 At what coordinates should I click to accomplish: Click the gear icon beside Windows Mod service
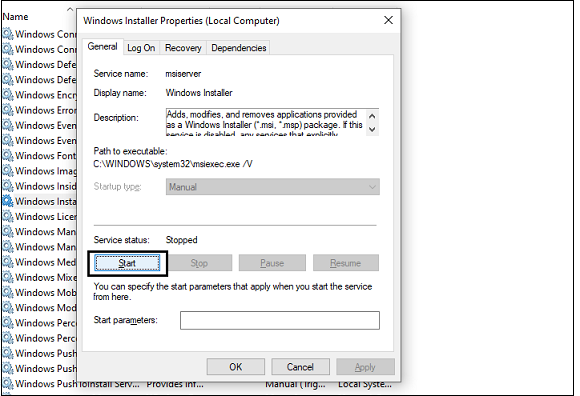[x=8, y=307]
